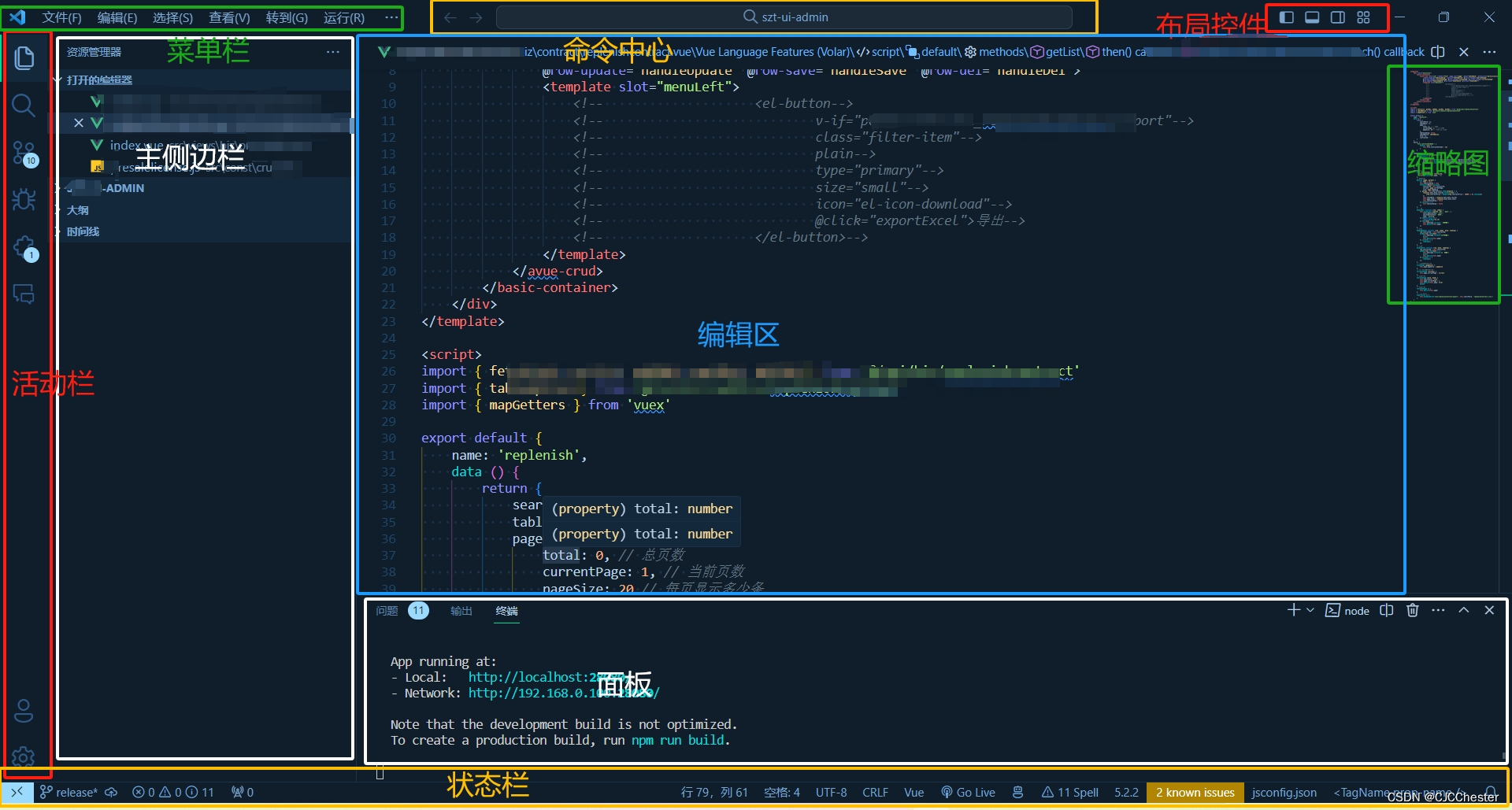Kill the terminal using trash icon
1512x810 pixels.
pyautogui.click(x=1412, y=610)
